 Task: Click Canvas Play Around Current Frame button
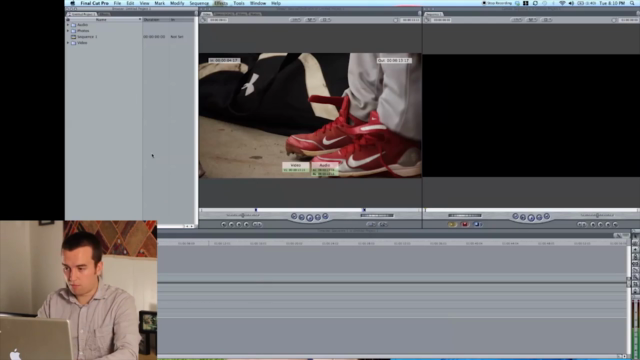pos(539,217)
